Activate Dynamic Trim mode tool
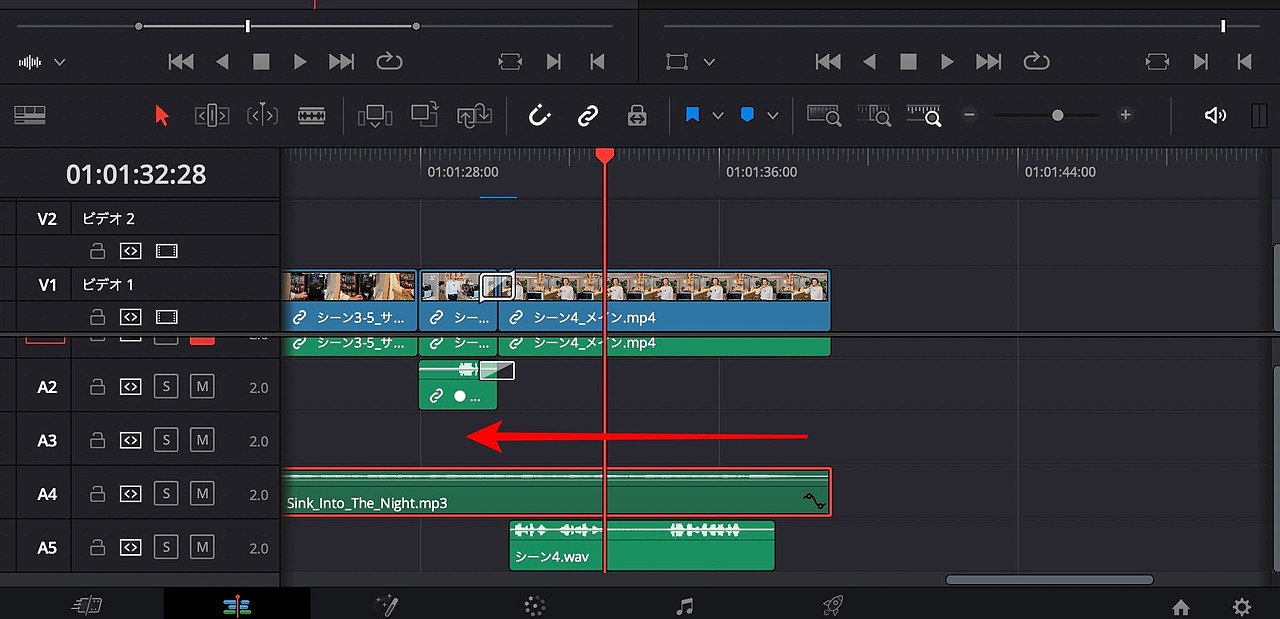Screen dimensions: 1280x619 262,115
